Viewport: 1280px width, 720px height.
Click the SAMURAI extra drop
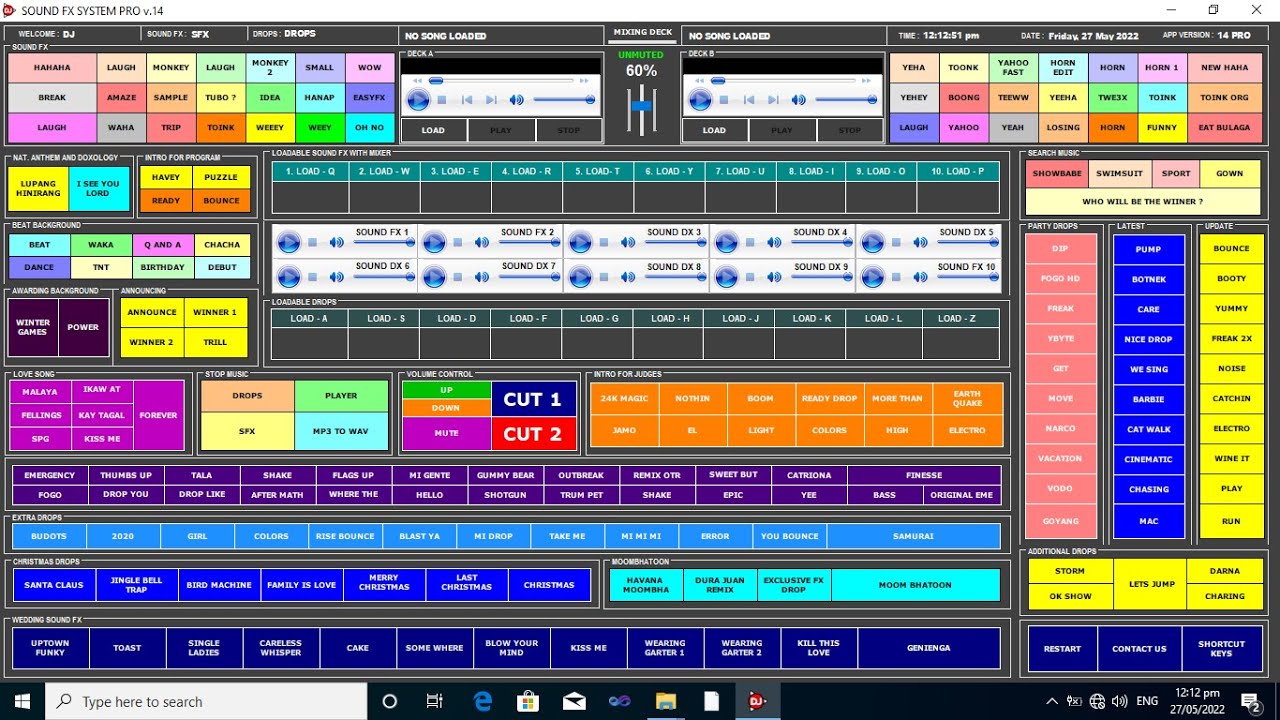[914, 536]
